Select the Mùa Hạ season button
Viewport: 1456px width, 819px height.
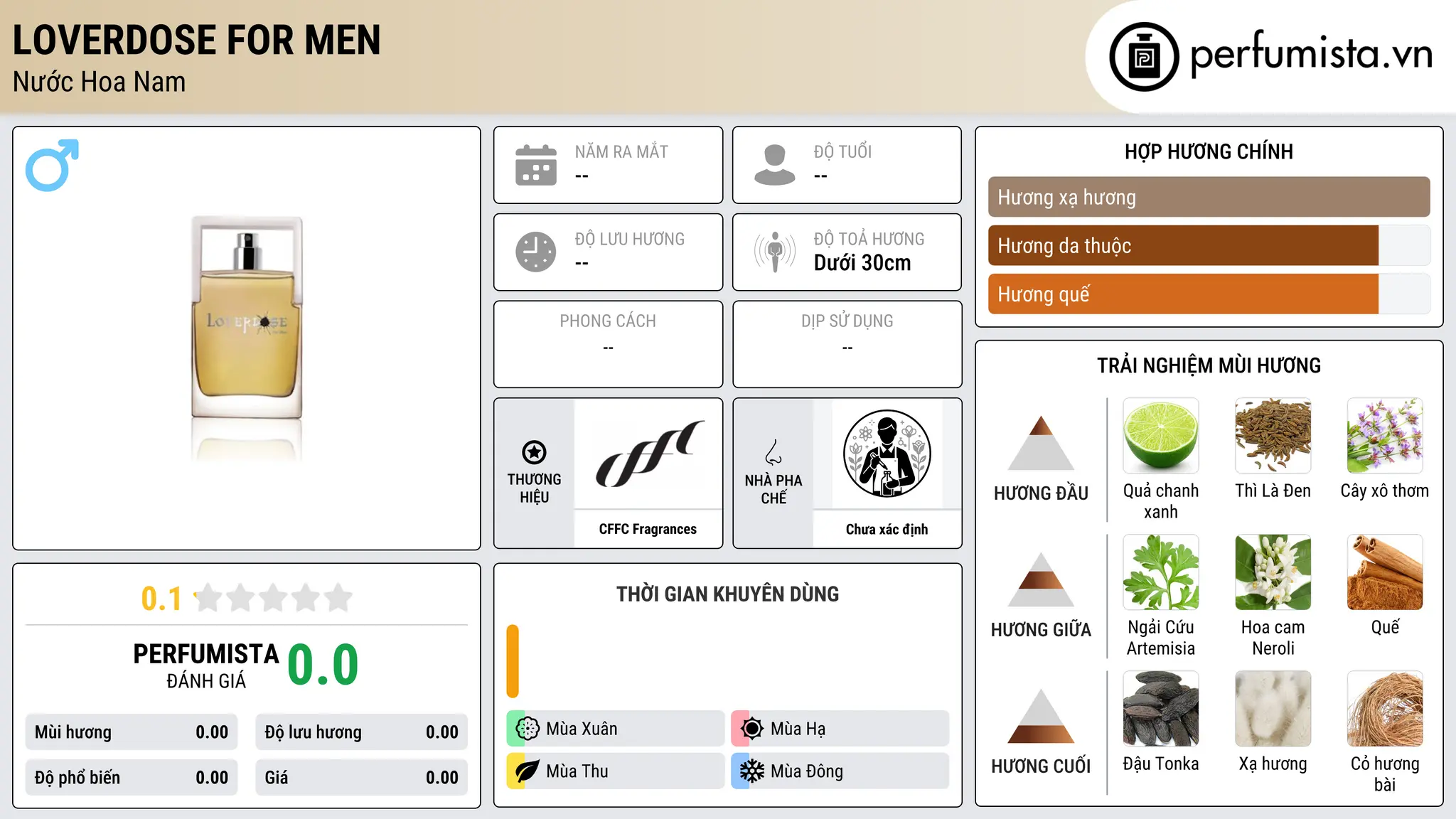[x=840, y=729]
